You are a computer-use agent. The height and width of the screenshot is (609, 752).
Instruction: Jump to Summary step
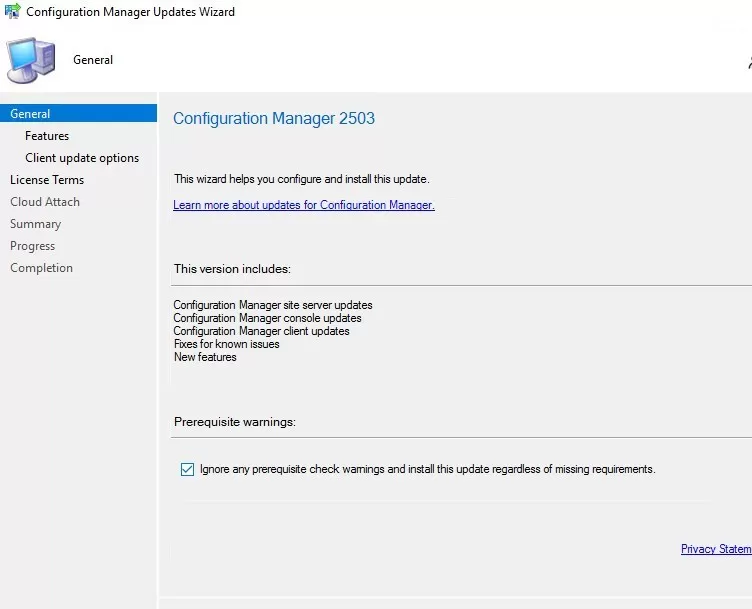coord(35,224)
